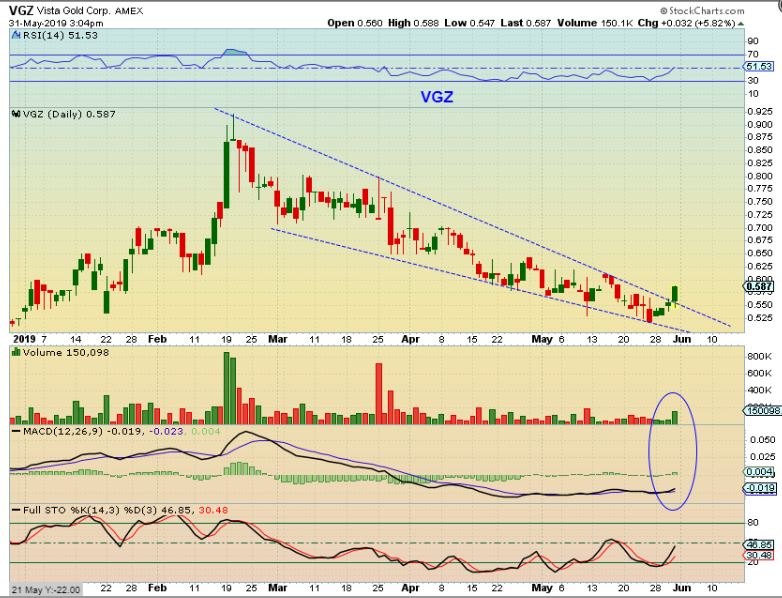Click the 0.800 price axis label
782x598 pixels.
[x=761, y=176]
